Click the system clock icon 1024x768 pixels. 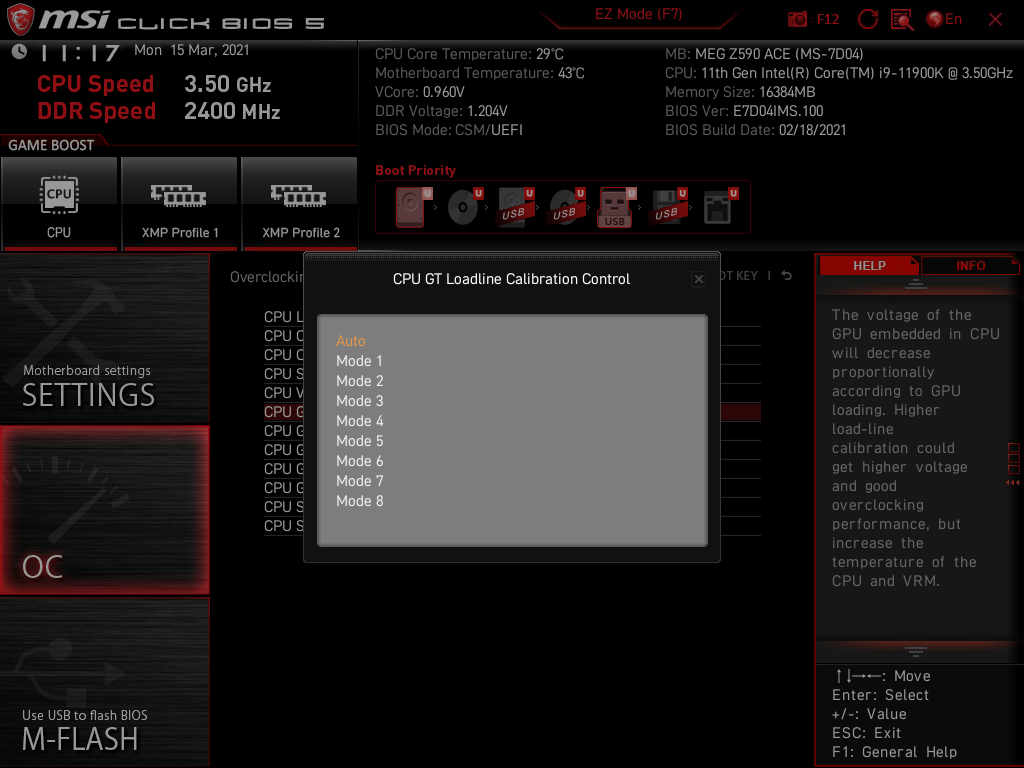[20, 52]
